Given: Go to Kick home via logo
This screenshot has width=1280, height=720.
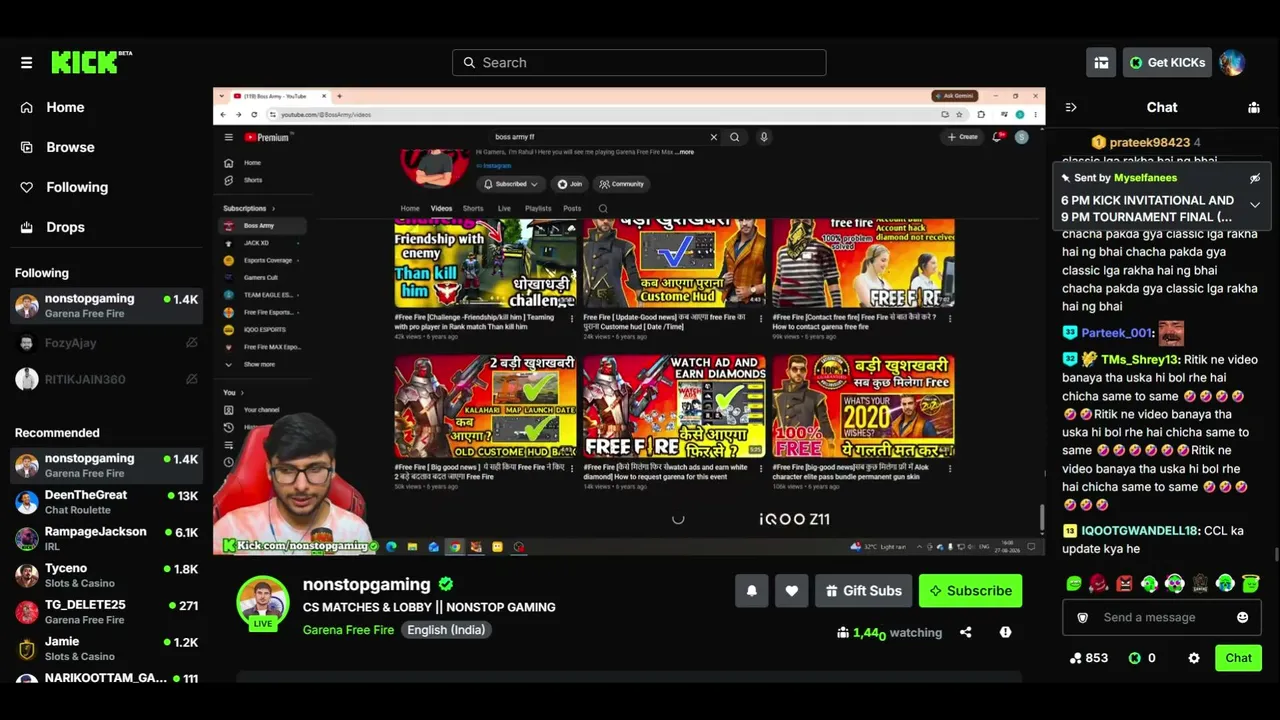Looking at the screenshot, I should [91, 62].
